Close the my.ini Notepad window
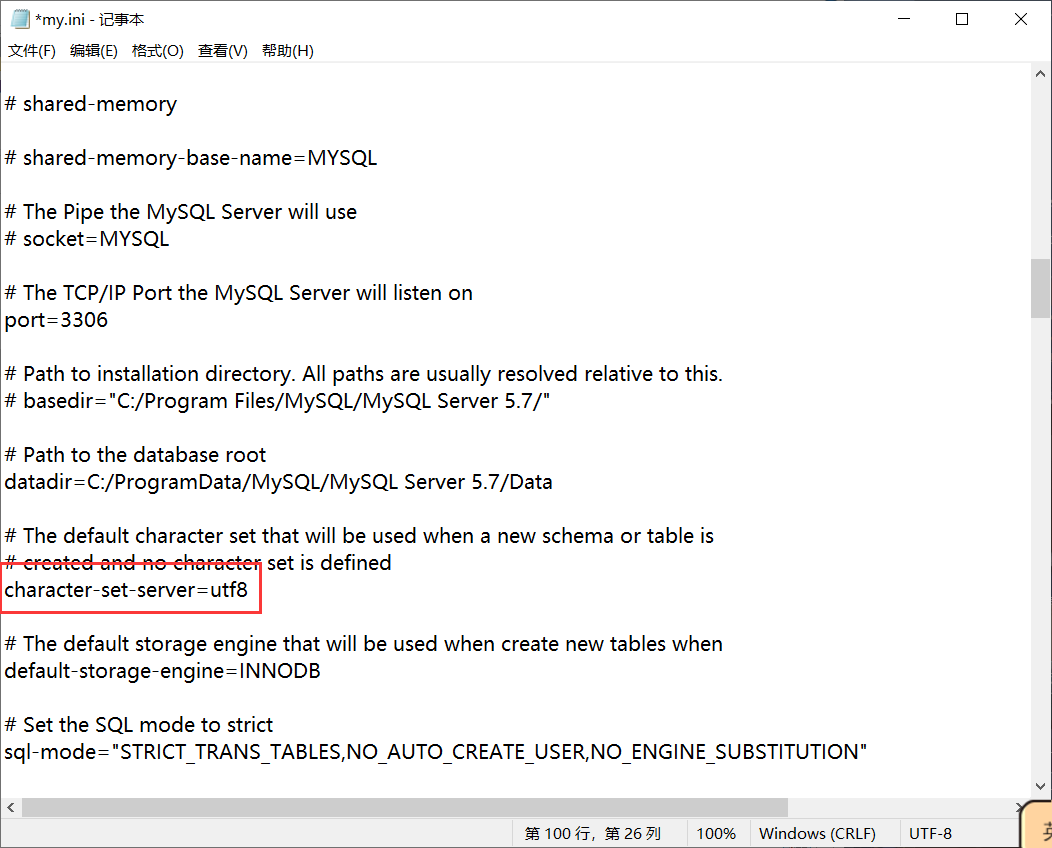This screenshot has width=1052, height=848. [x=1020, y=19]
